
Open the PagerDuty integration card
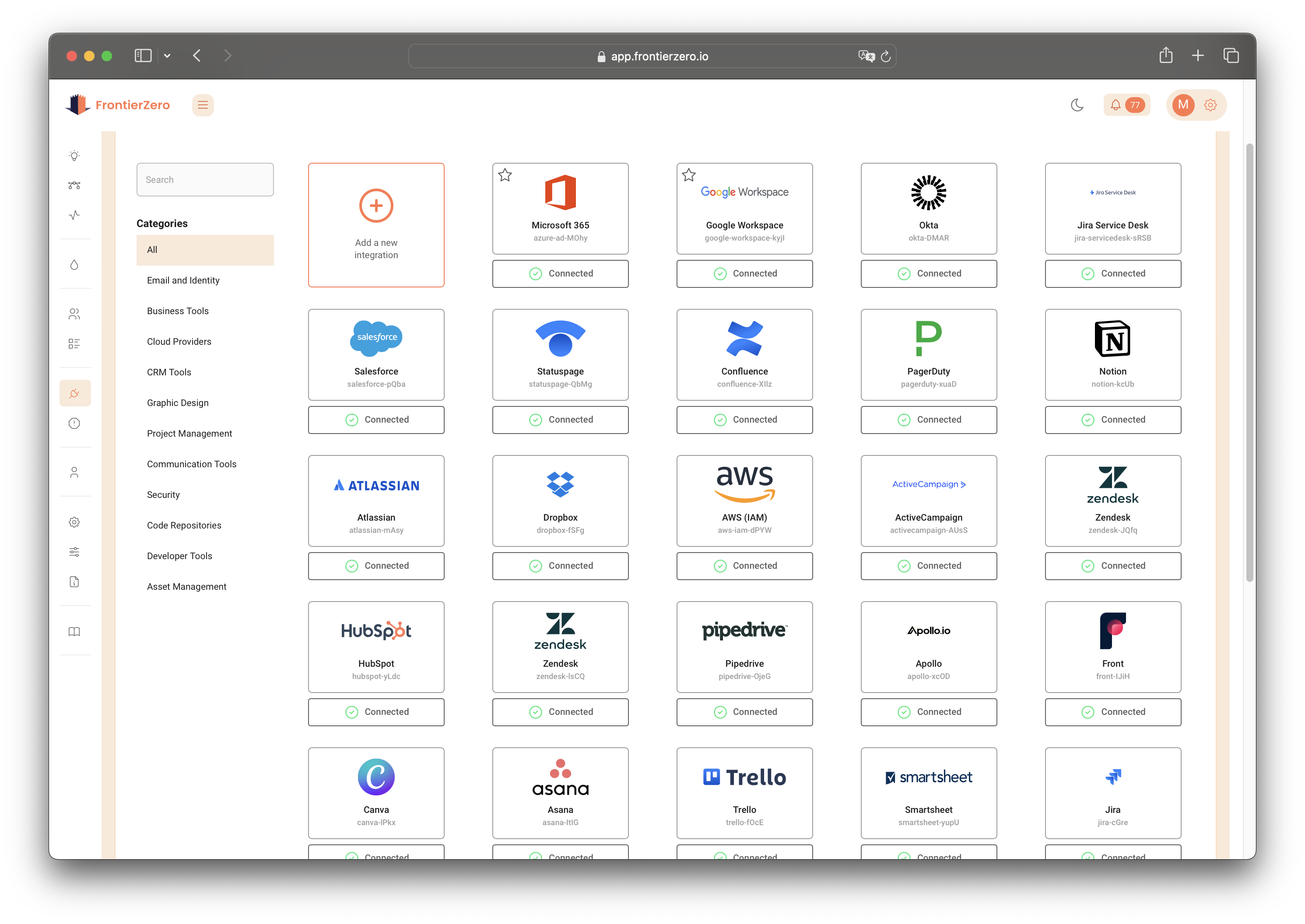pyautogui.click(x=929, y=355)
